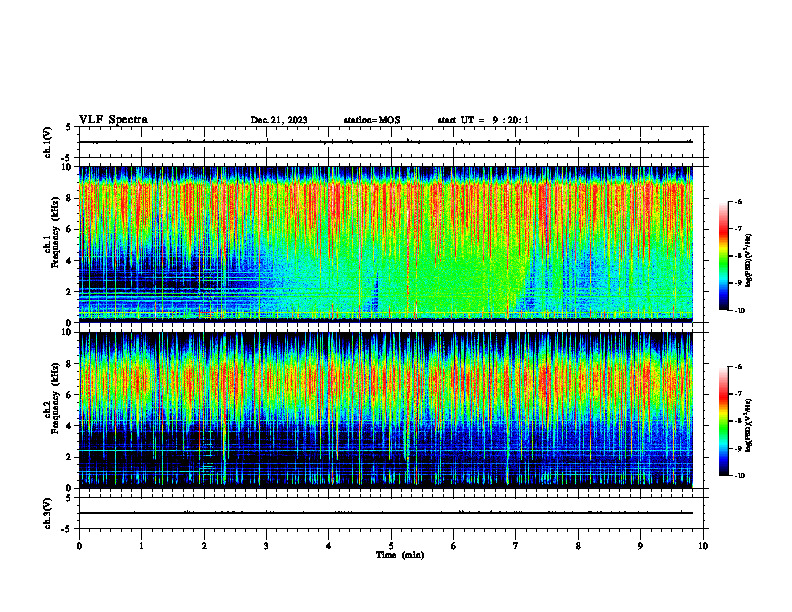Click the "6" tick on the time axis
792x612 pixels.
454,546
